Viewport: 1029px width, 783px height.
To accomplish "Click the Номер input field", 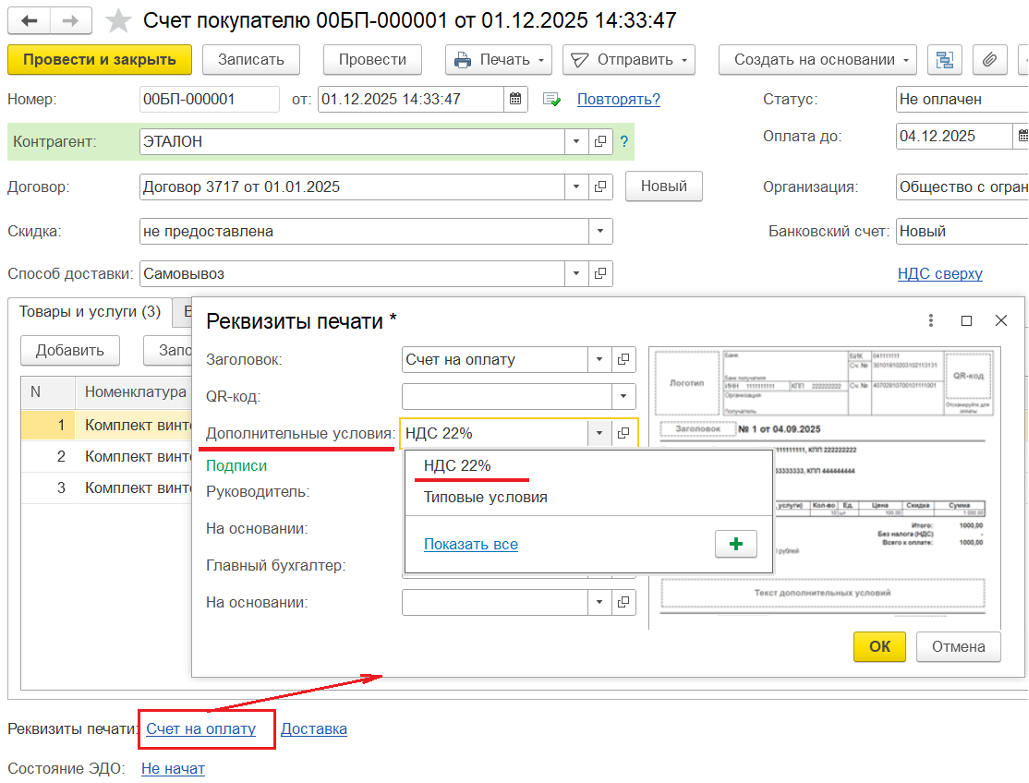I will click(x=209, y=99).
